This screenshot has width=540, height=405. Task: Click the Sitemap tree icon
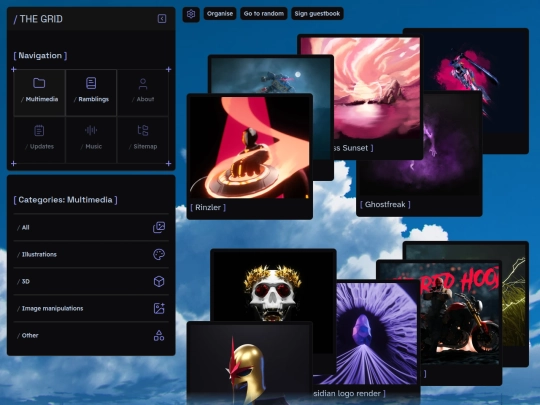143,131
